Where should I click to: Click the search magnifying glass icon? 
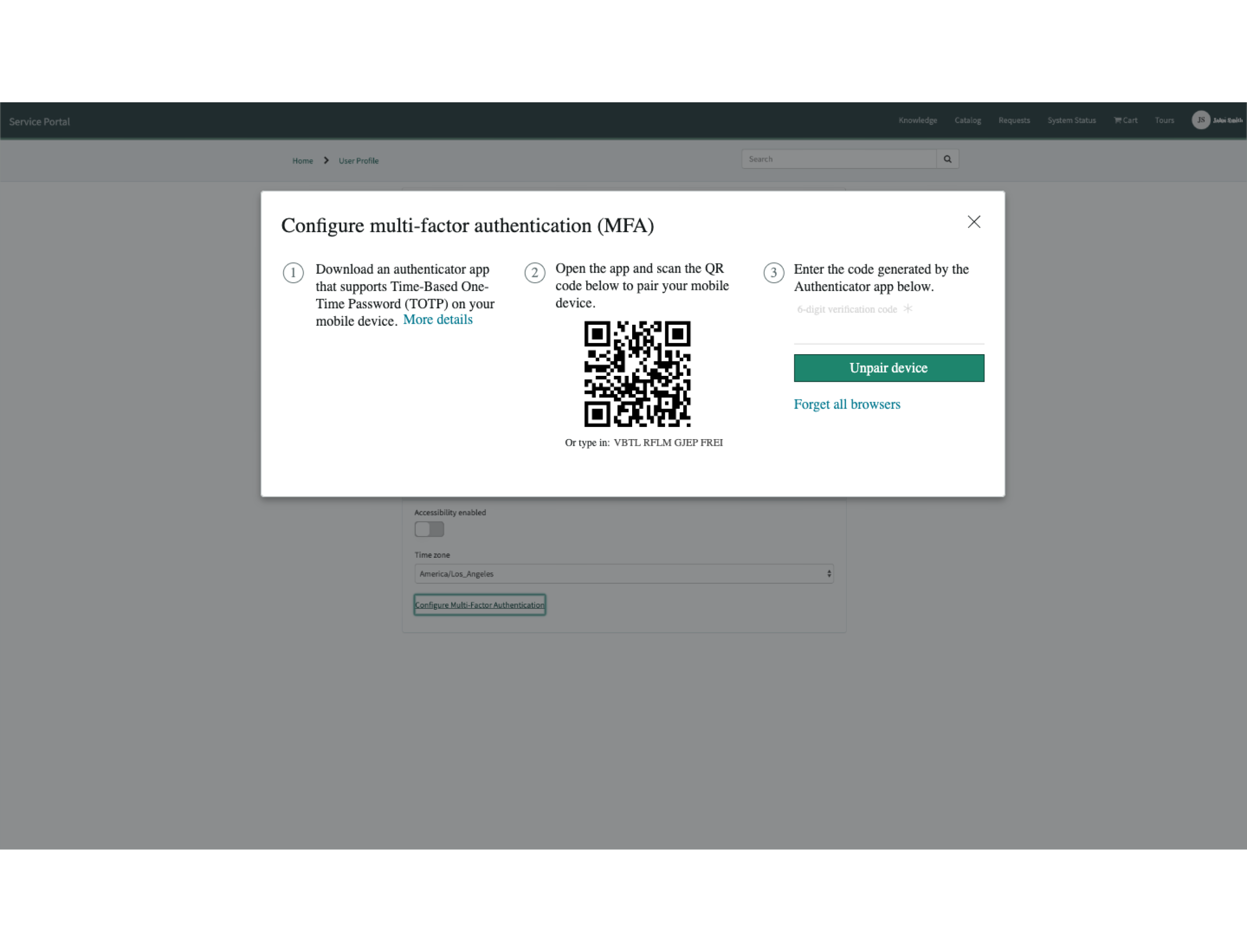946,159
